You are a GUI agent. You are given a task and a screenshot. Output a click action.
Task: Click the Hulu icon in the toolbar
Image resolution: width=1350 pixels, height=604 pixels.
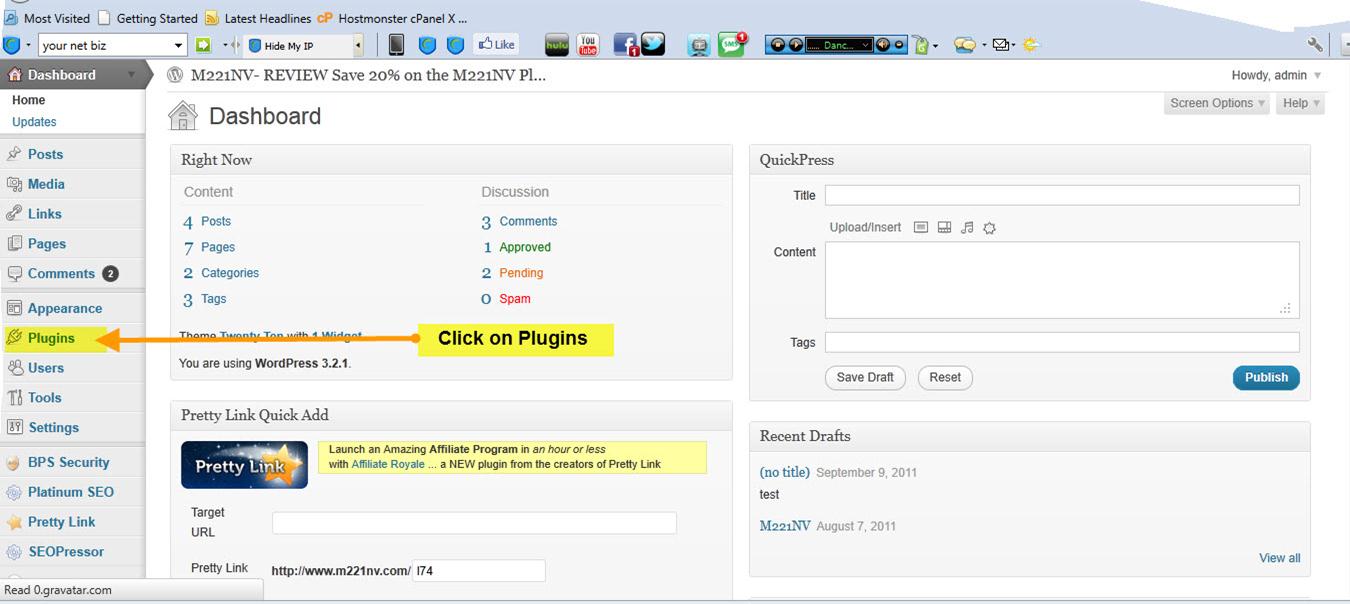557,45
